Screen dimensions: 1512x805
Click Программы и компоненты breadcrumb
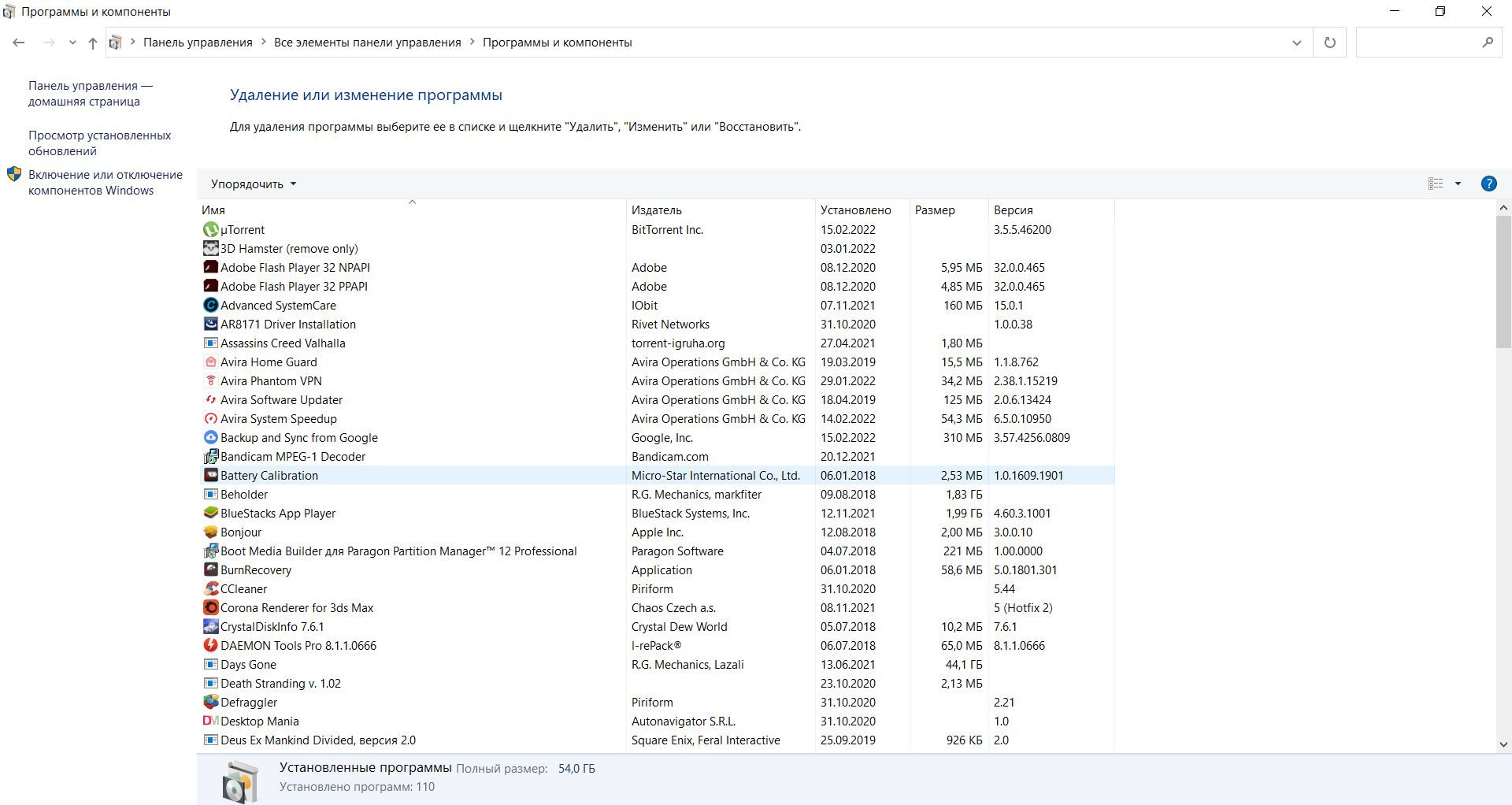(557, 43)
